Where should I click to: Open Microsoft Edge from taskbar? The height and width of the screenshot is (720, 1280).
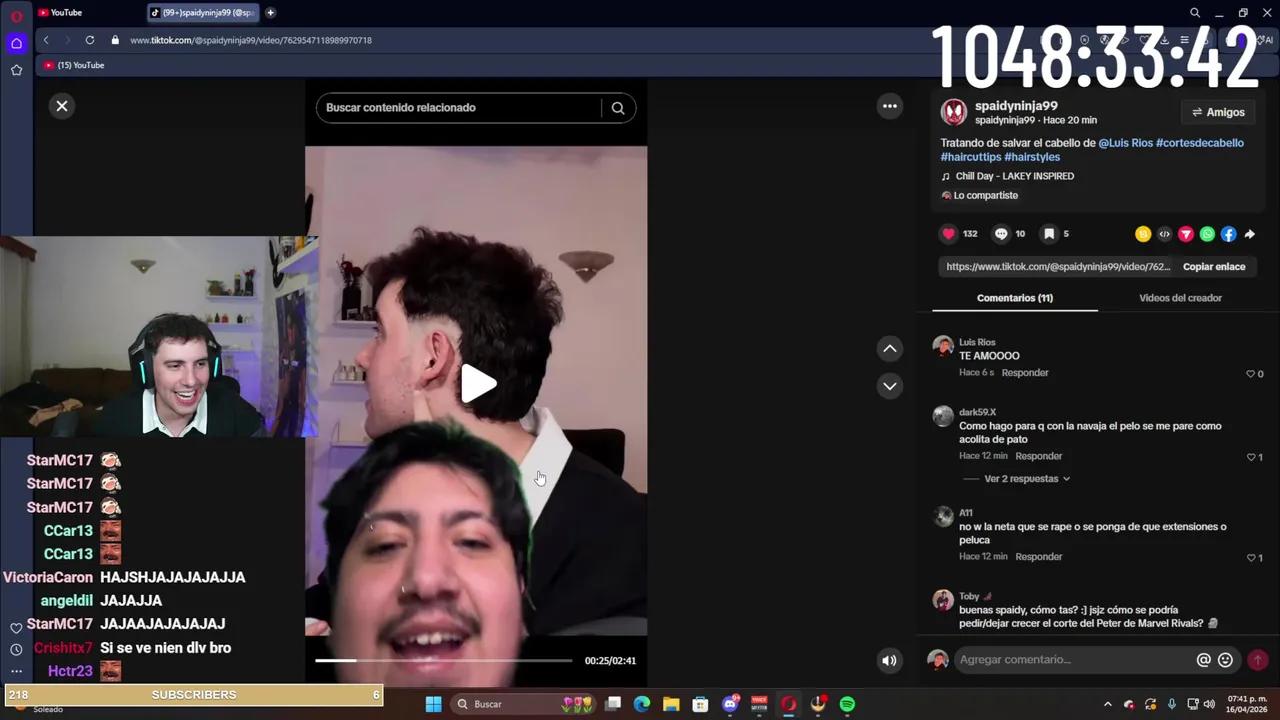[642, 704]
